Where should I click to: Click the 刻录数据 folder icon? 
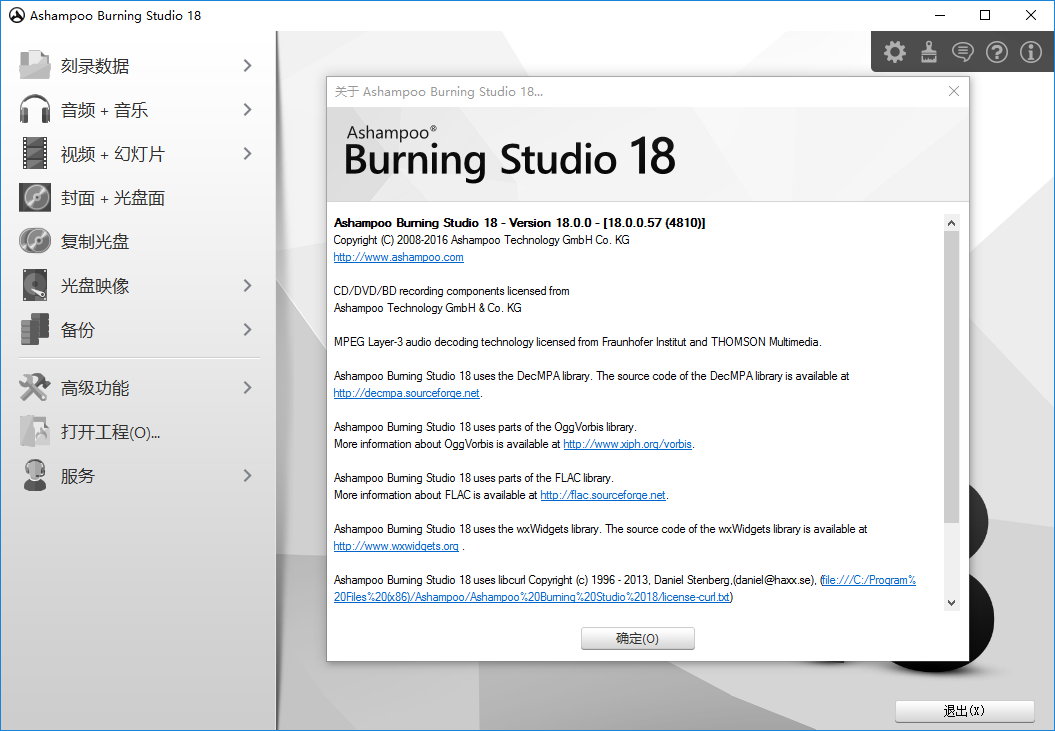pos(34,65)
